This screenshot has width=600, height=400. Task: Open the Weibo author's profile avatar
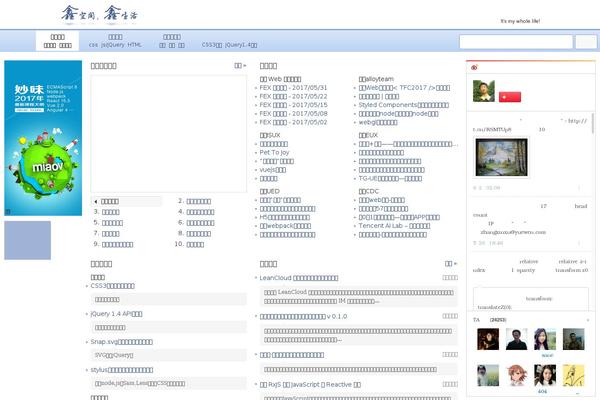[x=484, y=91]
